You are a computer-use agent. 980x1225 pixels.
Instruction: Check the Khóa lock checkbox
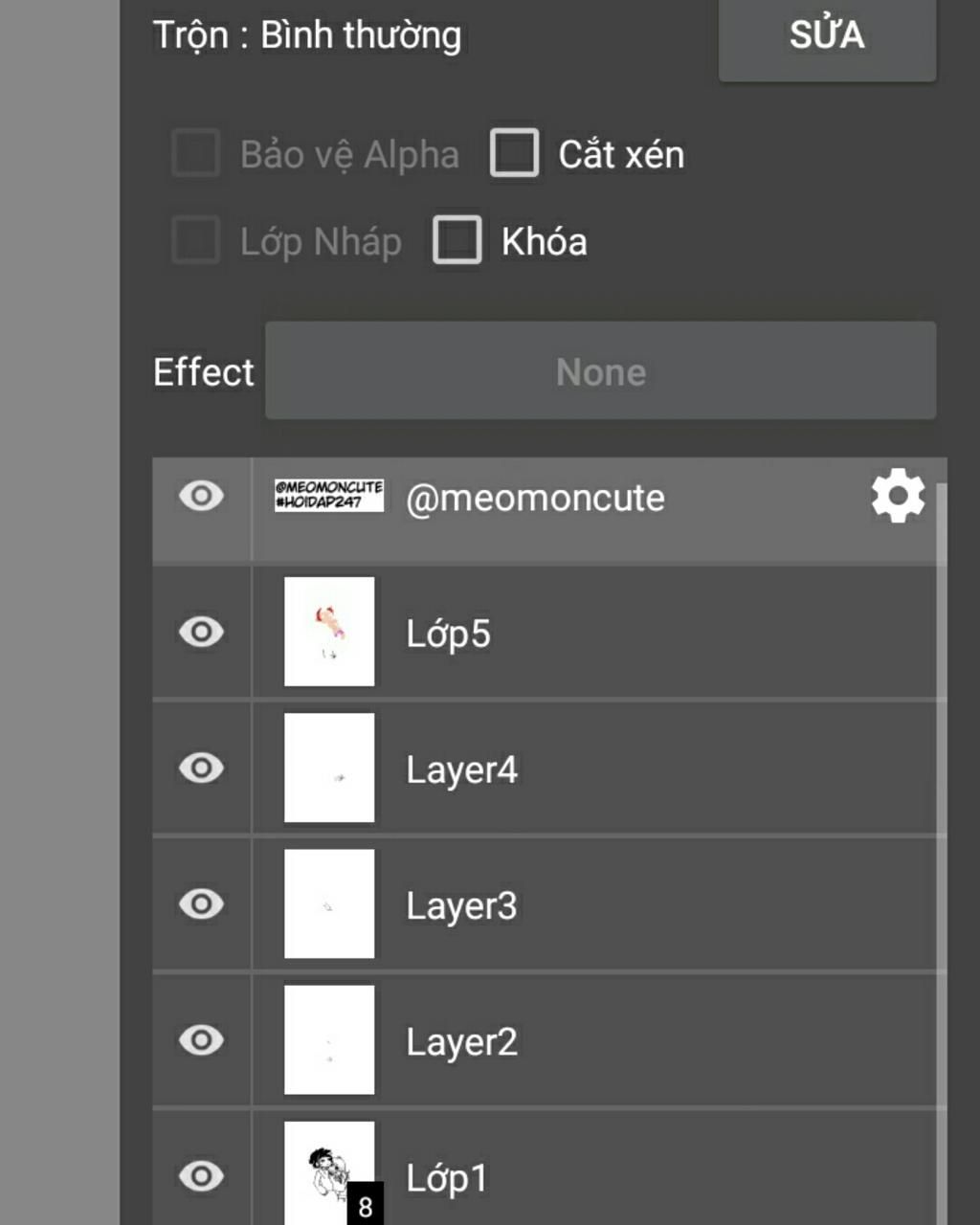pos(457,239)
